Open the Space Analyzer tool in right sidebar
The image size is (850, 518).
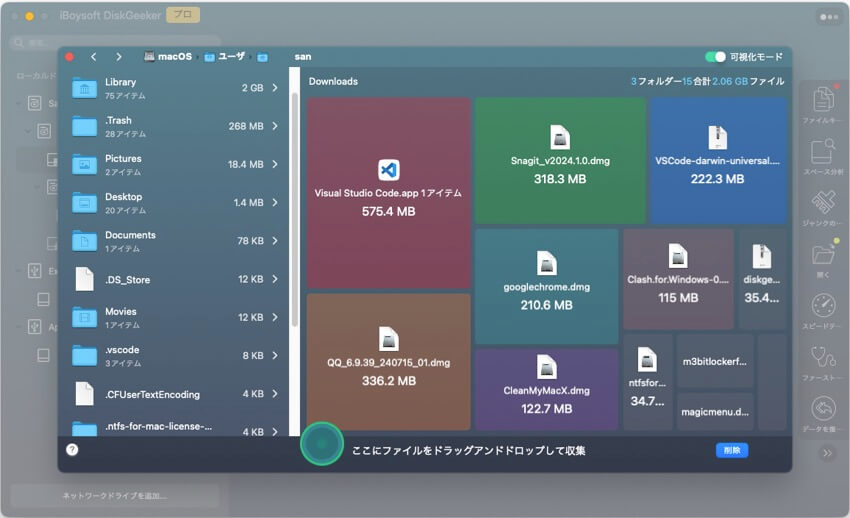(x=823, y=157)
